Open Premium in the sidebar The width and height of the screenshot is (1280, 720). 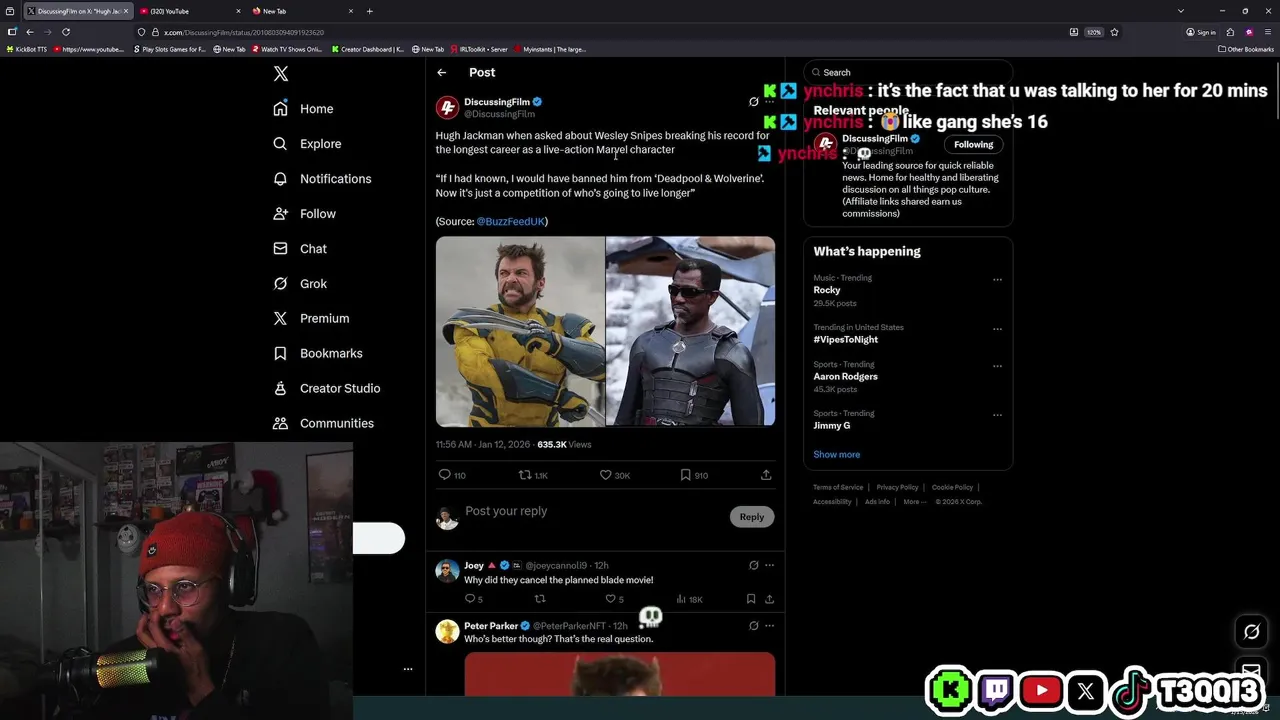pos(311,318)
